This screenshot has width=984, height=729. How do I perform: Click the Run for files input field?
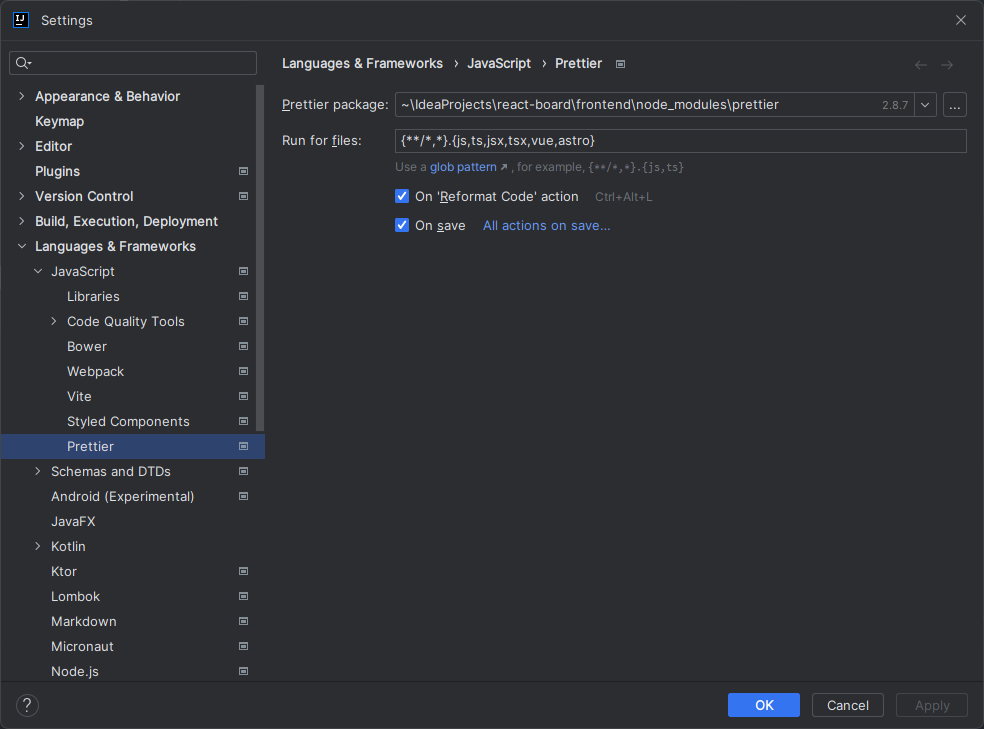[x=680, y=141]
